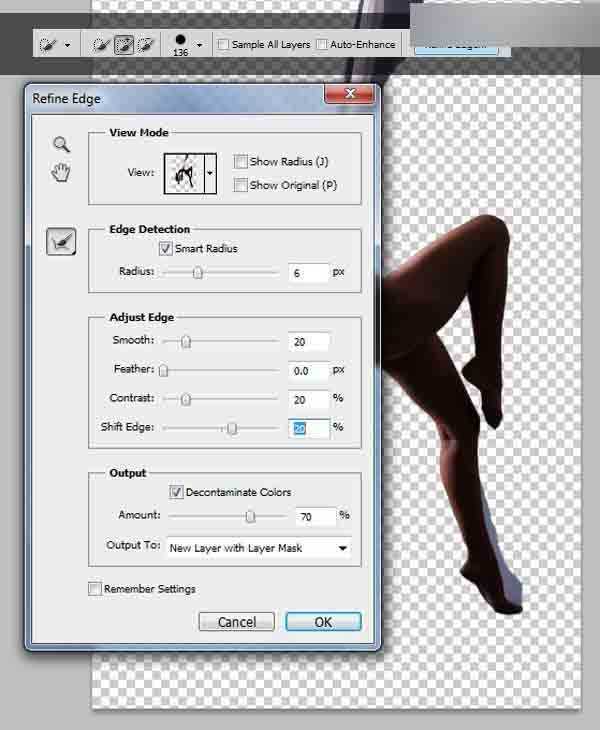Click the Cancel button

[x=236, y=622]
